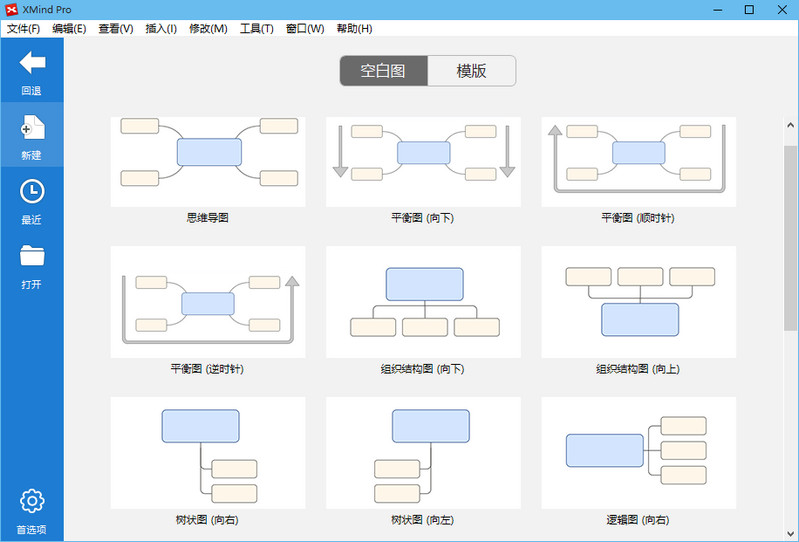Select the New document icon (新建)

(32, 127)
